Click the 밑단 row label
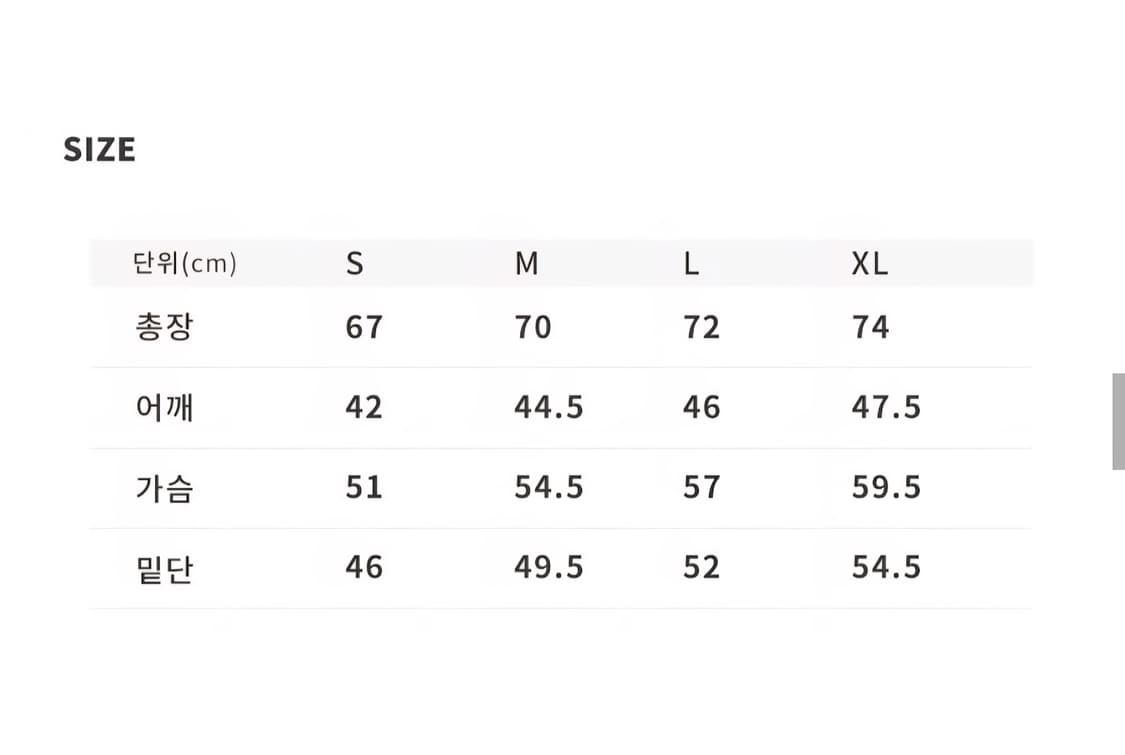1125x755 pixels. tap(163, 568)
